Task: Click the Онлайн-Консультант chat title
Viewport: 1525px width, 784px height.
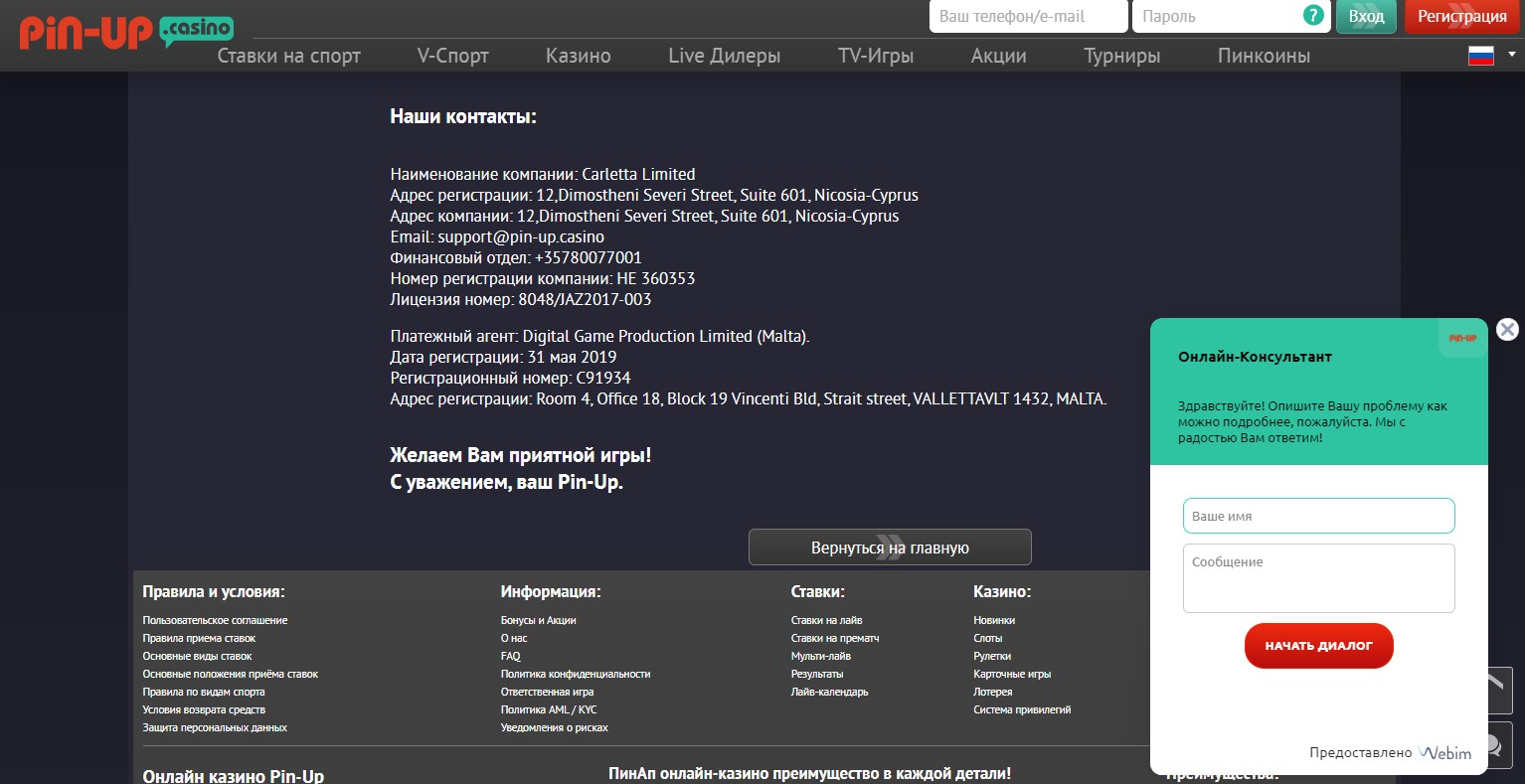Action: coord(1255,357)
